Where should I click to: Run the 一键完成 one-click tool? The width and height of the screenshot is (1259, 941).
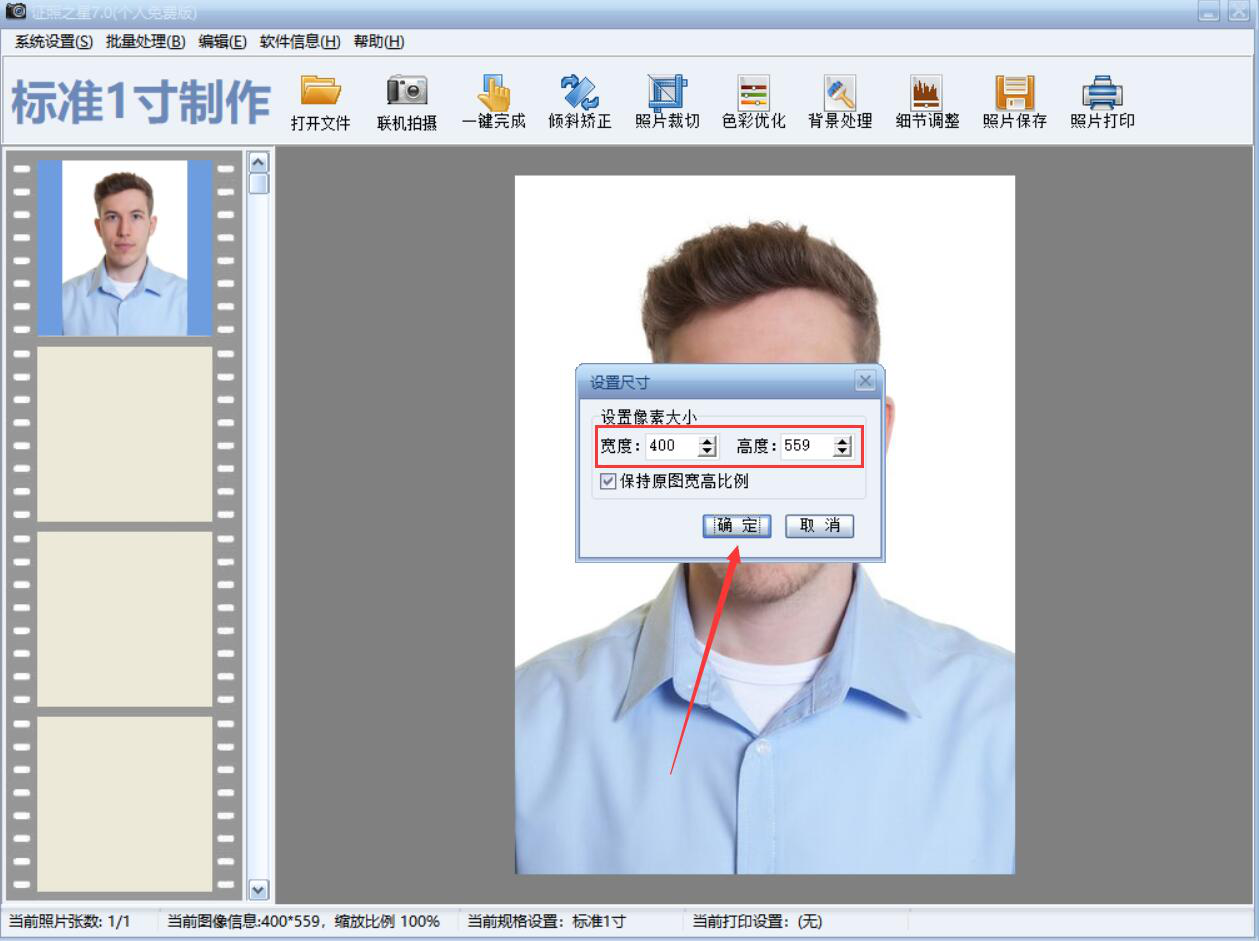point(493,93)
